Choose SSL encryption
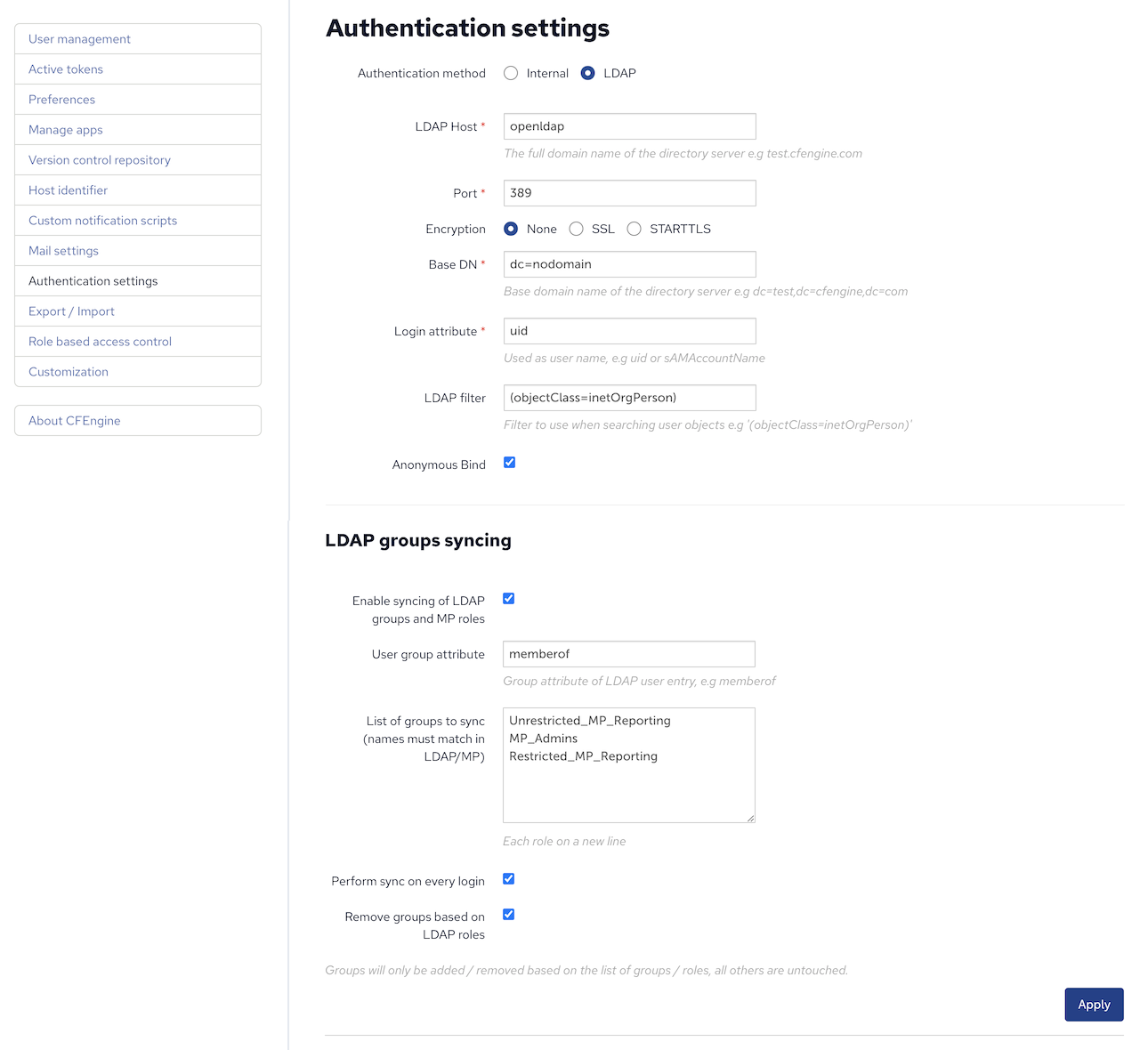Screen dimensions: 1148x1050 (x=576, y=229)
